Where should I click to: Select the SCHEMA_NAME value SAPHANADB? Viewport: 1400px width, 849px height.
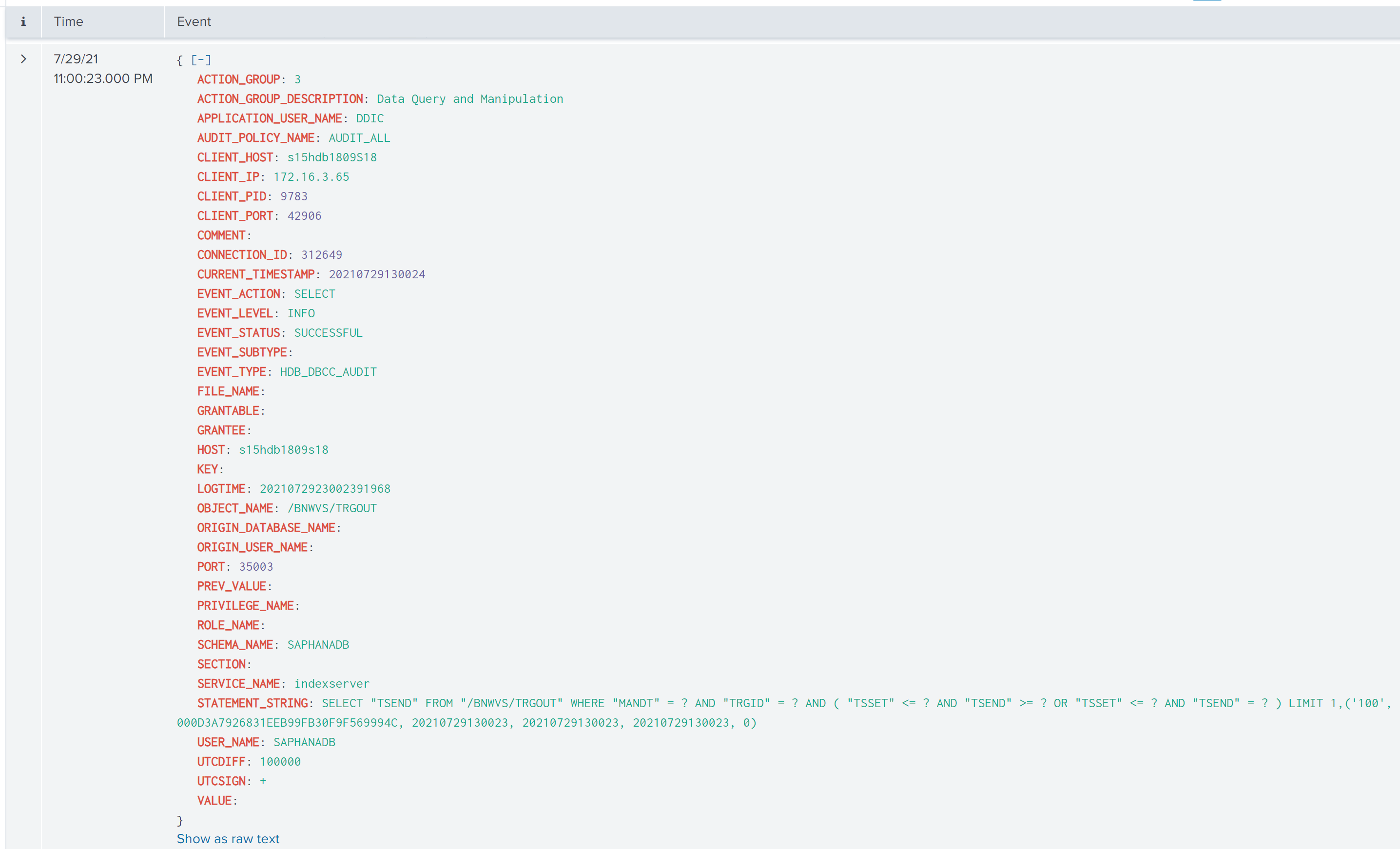pos(318,645)
